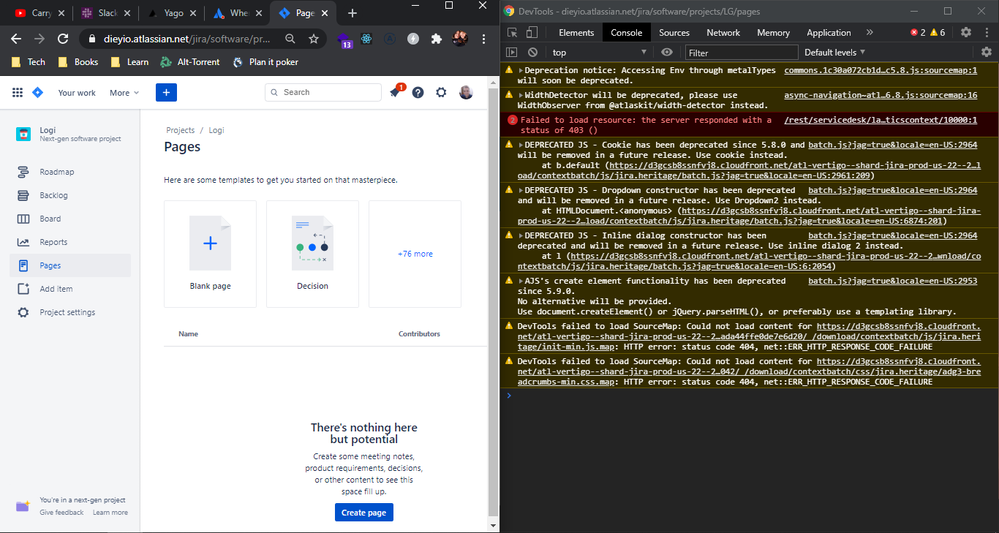Switch to the DevTools Memory tab
999x533 pixels.
pyautogui.click(x=773, y=32)
